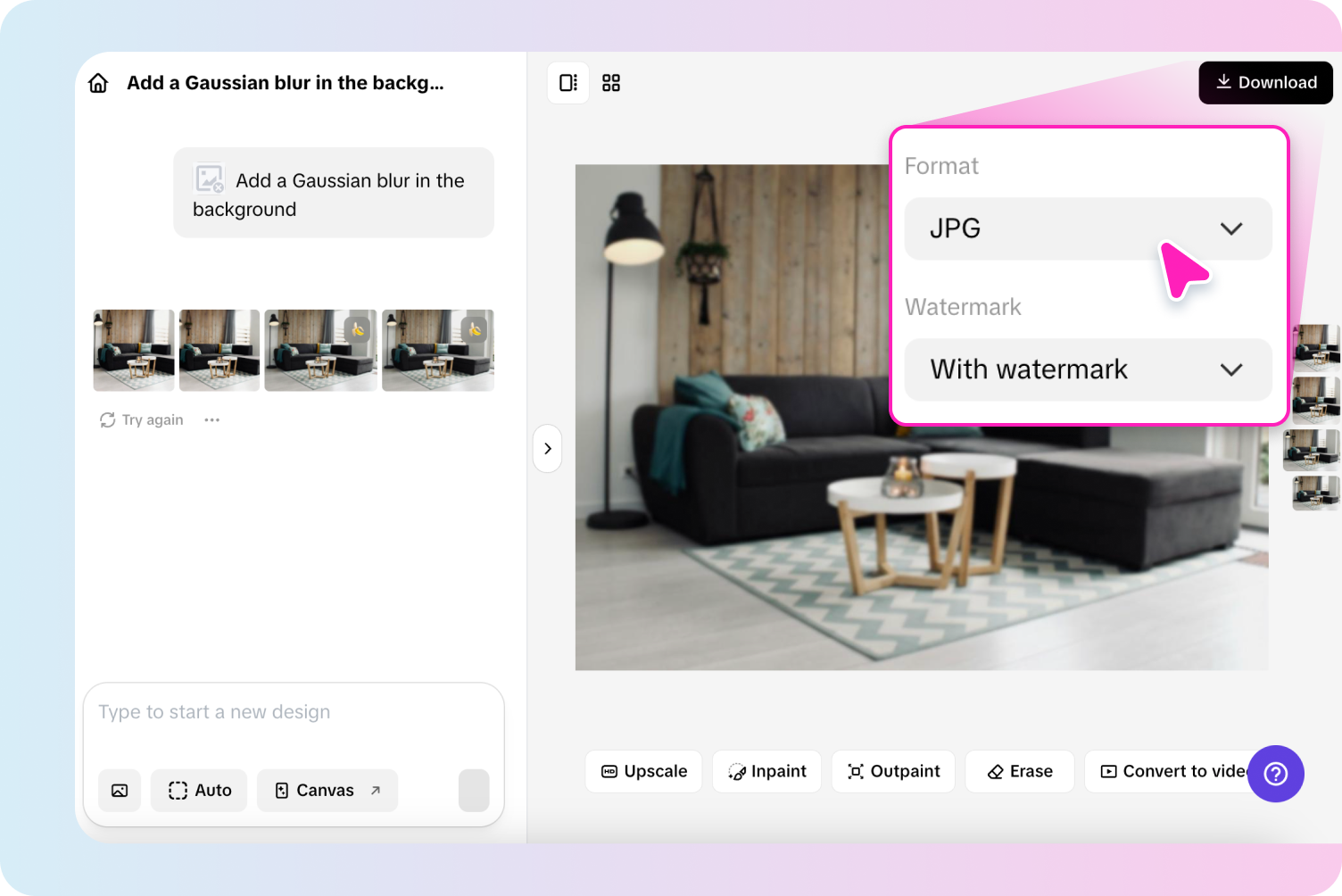Viewport: 1342px width, 896px height.
Task: Open the Watermark dropdown
Action: pos(1088,369)
